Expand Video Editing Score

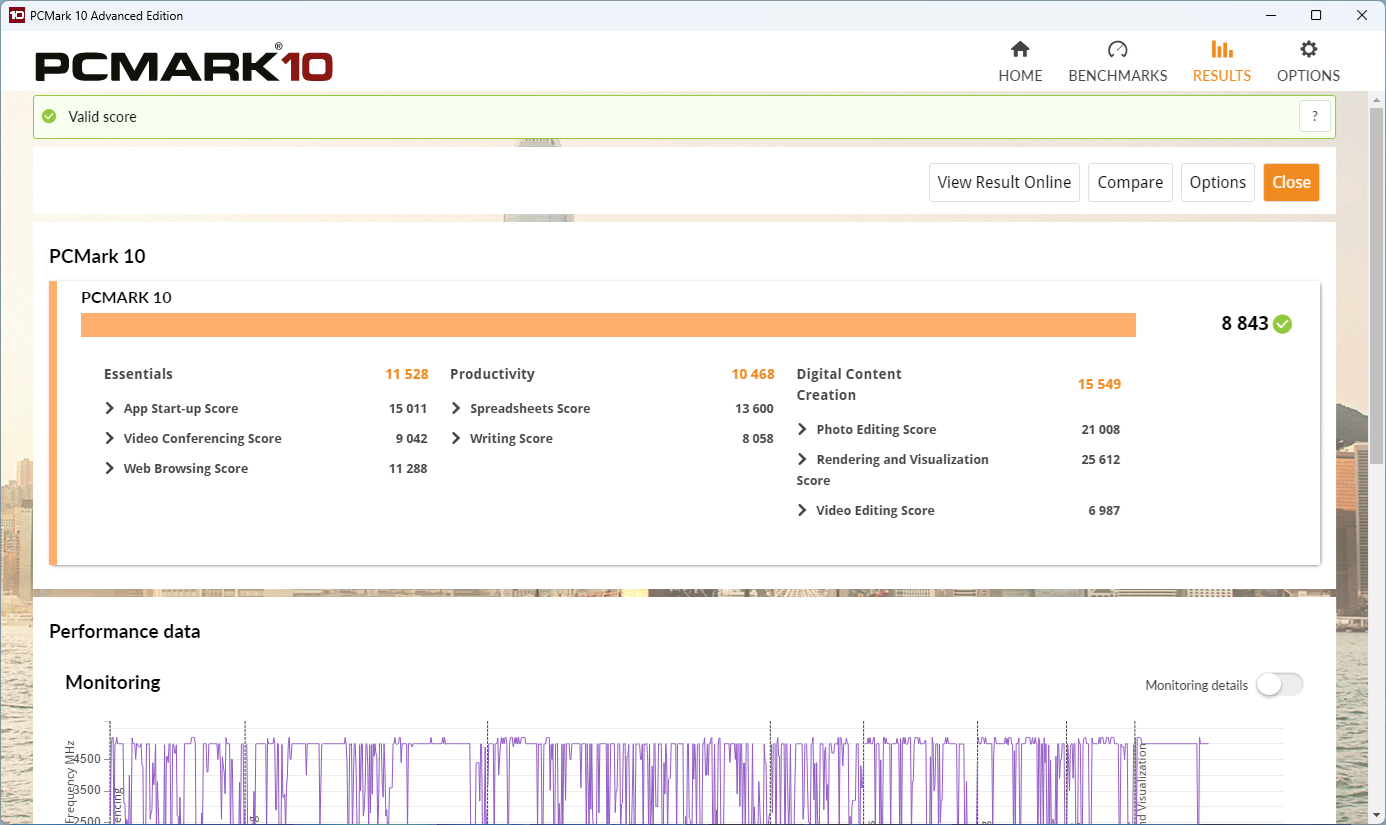[802, 510]
